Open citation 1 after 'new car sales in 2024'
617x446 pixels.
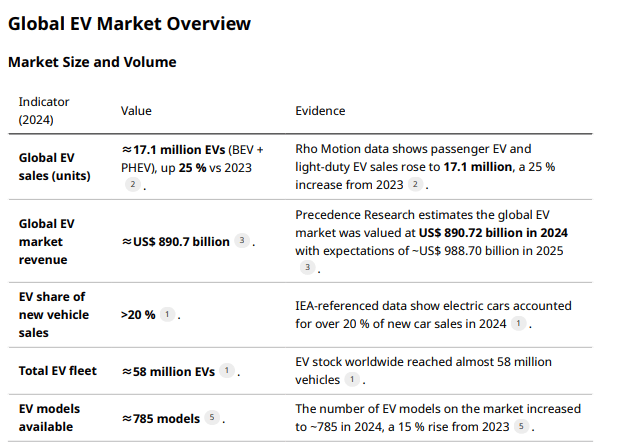(x=518, y=323)
